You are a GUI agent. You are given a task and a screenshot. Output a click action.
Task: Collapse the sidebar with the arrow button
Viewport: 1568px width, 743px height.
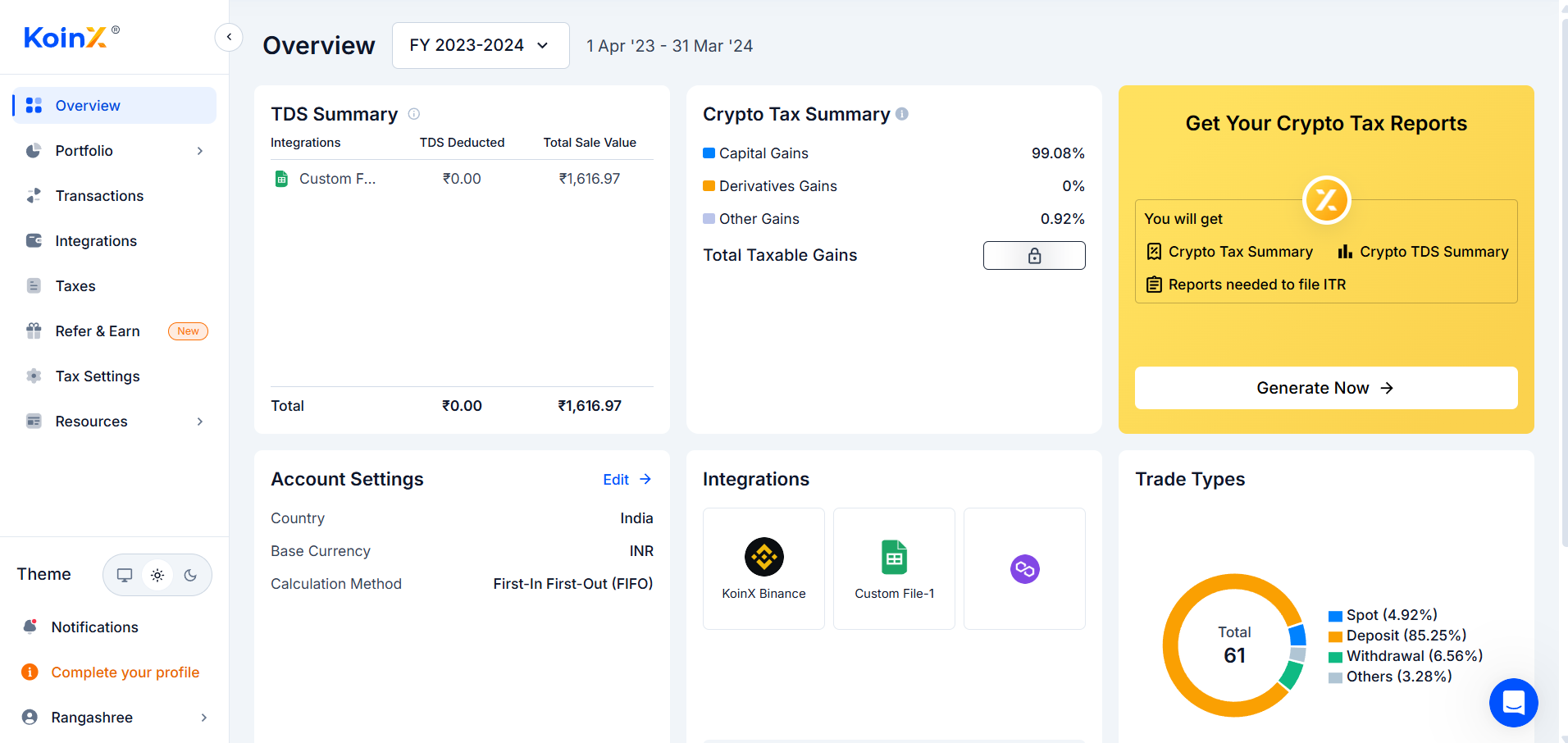pos(229,37)
